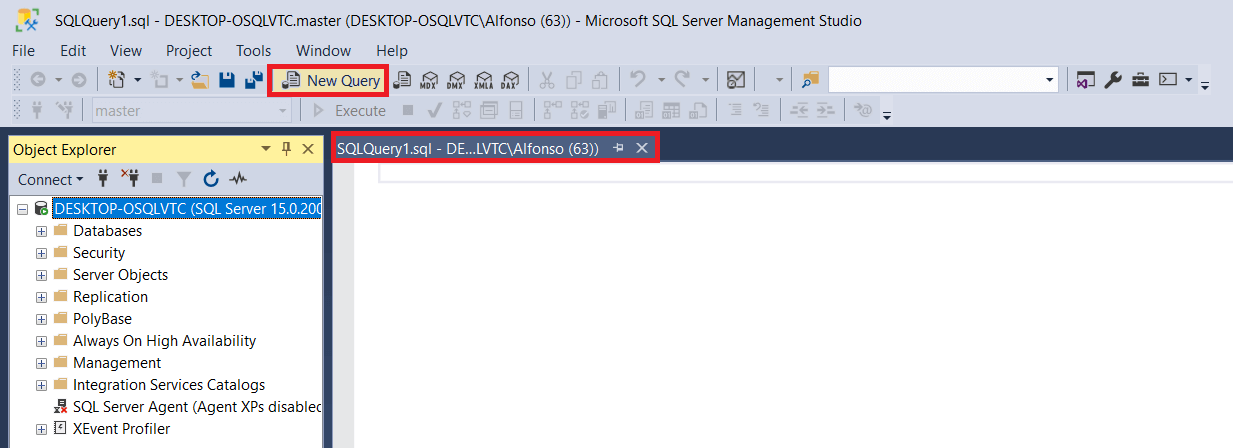Open the Project menu
Viewport: 1233px width, 448px height.
tap(189, 50)
